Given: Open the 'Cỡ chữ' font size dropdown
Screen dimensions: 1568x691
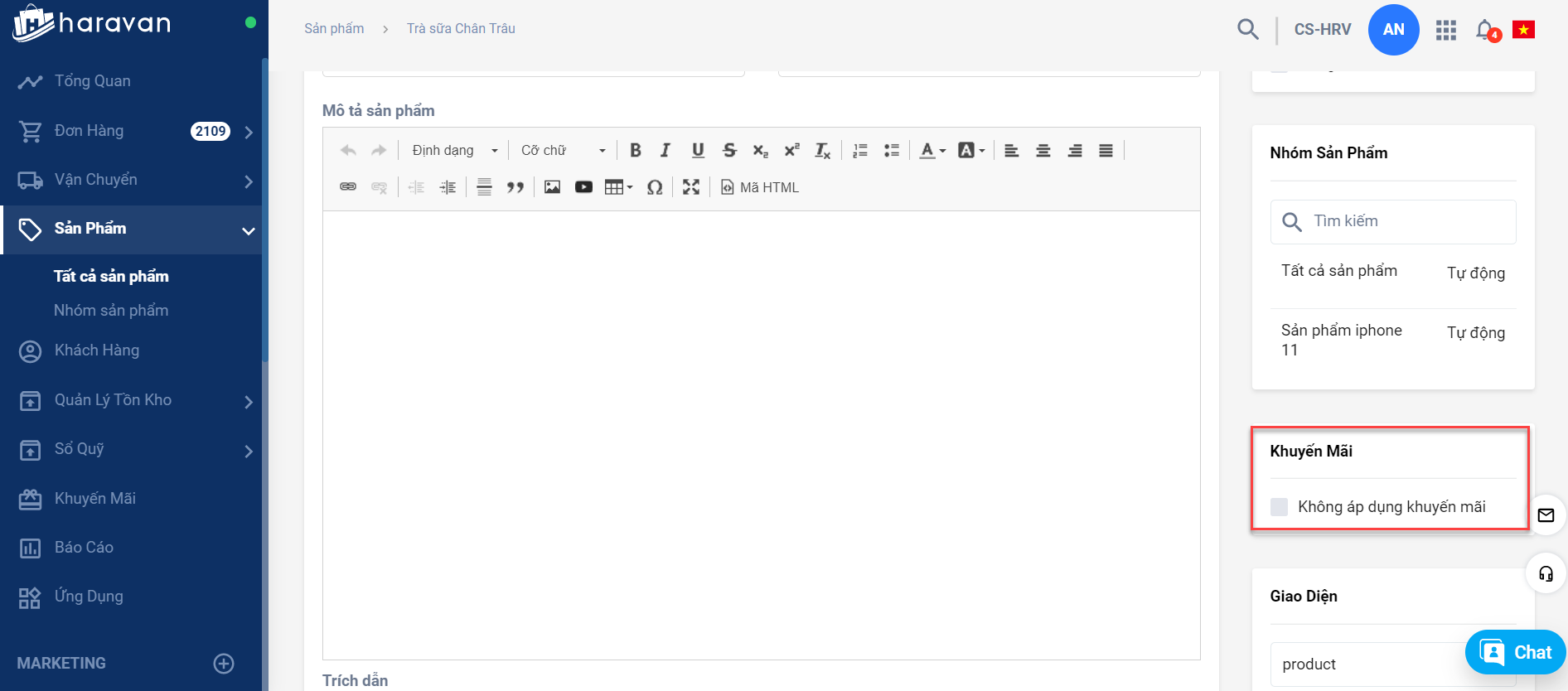Looking at the screenshot, I should pyautogui.click(x=563, y=150).
